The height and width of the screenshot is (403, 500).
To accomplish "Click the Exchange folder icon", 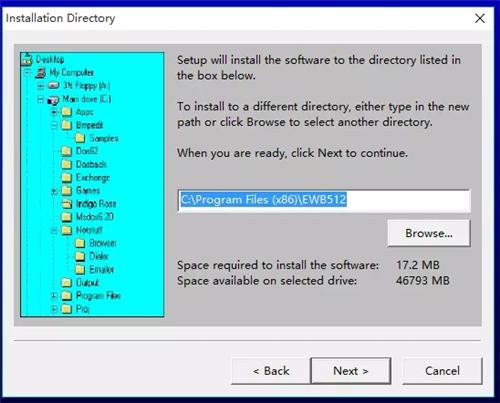I will coord(67,177).
